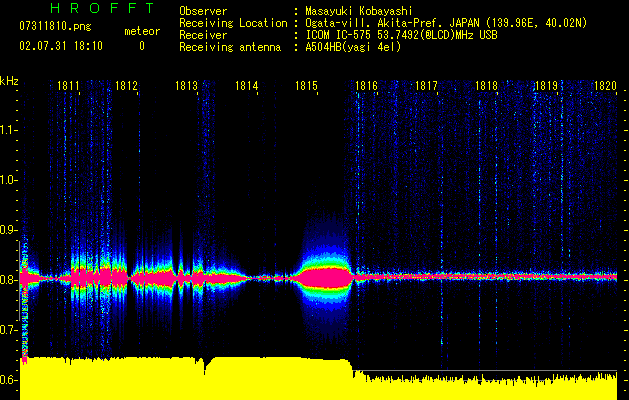Click the Receiving antenna label
This screenshot has height=400, width=629.
230,47
